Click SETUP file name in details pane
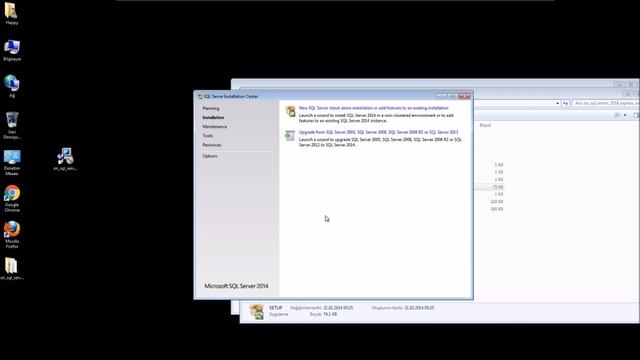 point(276,308)
